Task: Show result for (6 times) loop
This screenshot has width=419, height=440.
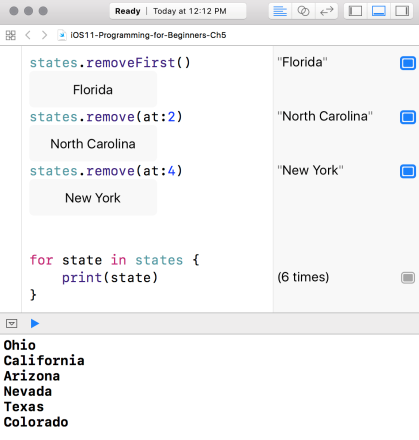Action: point(408,277)
